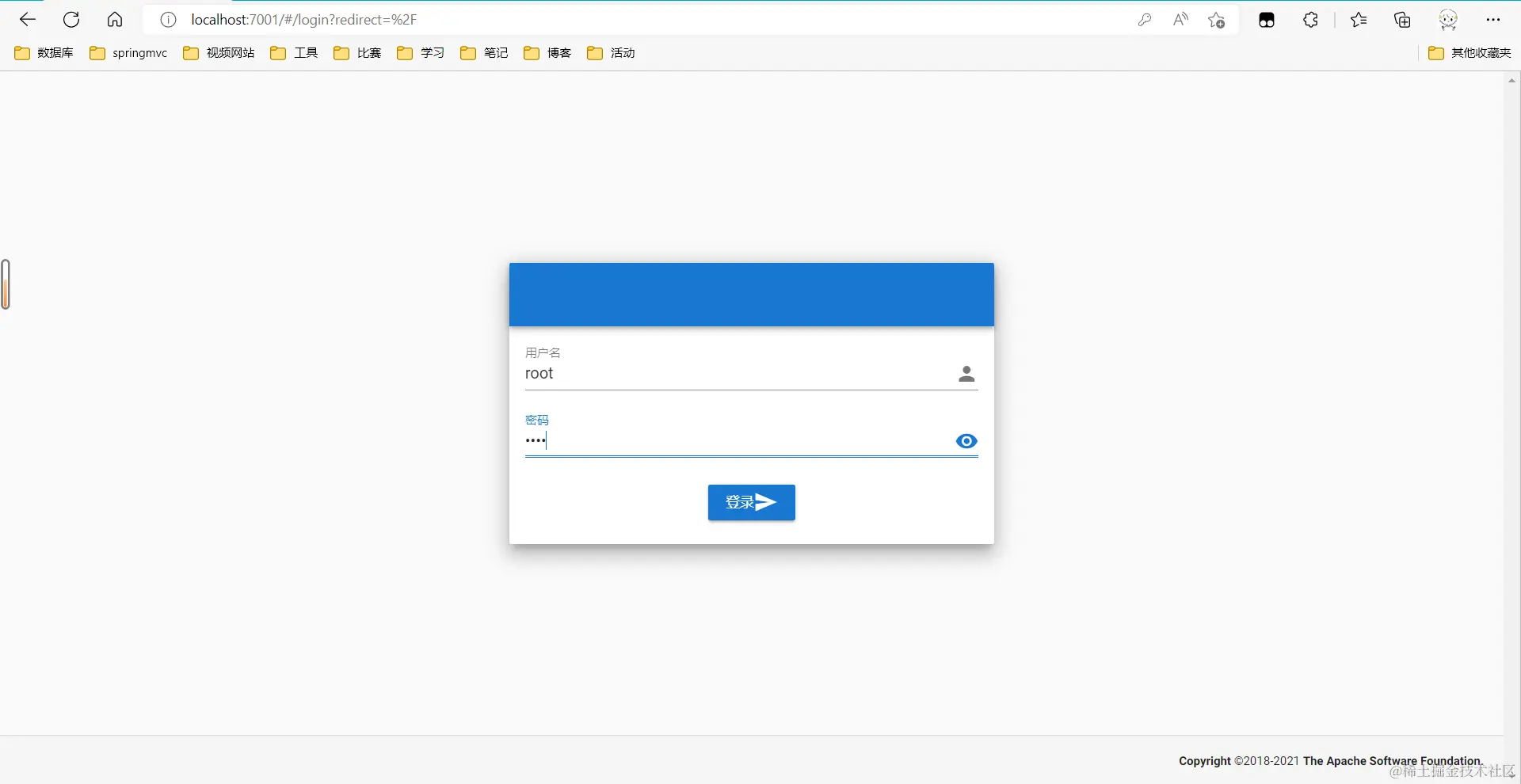The image size is (1521, 784).
Task: Go back using browser back arrow
Action: (28, 20)
